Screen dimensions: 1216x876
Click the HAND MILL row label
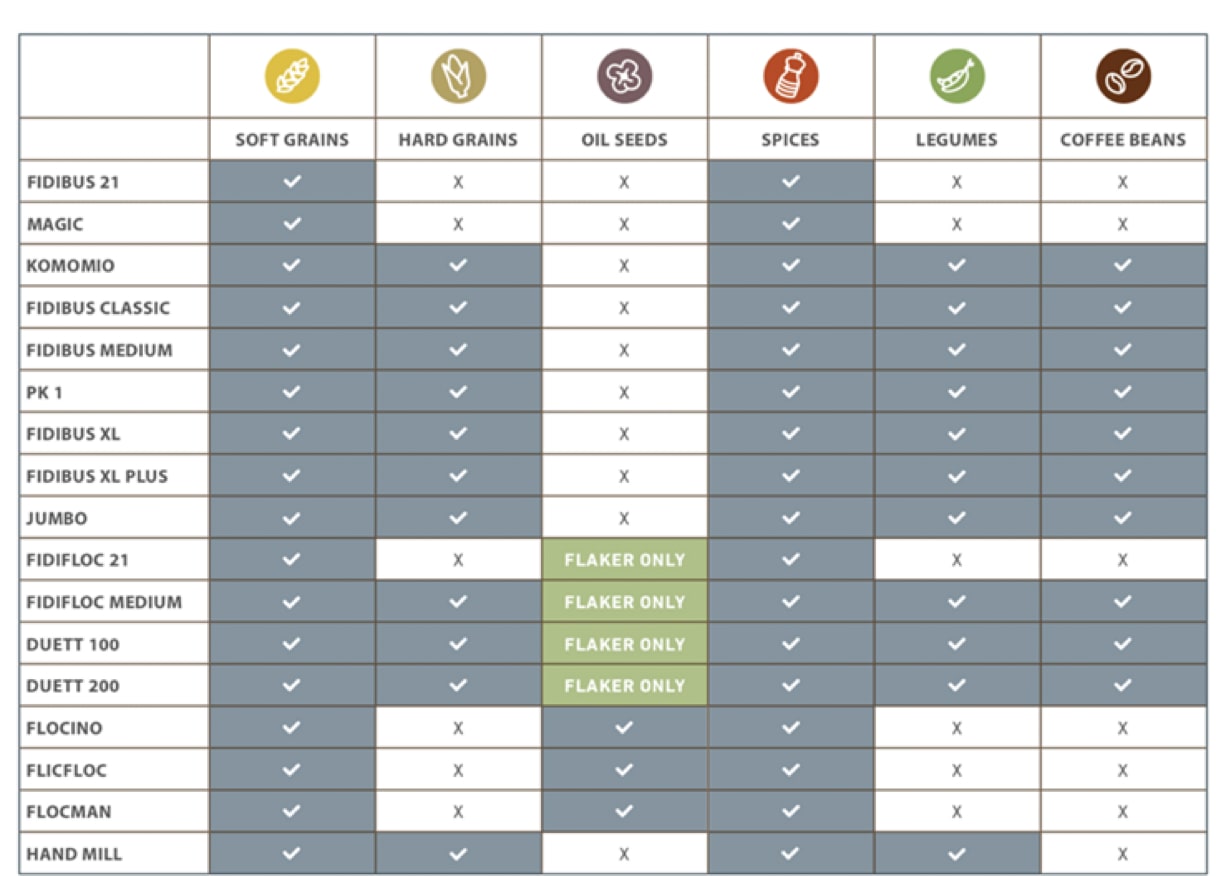click(x=75, y=854)
